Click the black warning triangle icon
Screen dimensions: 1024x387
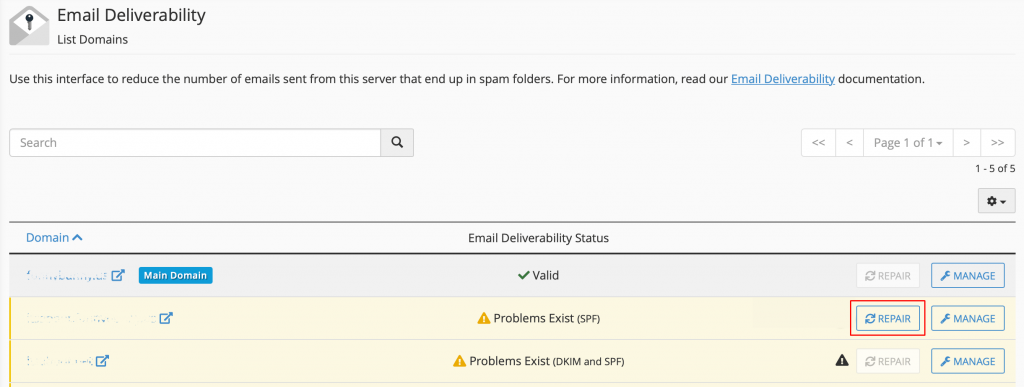click(x=842, y=360)
